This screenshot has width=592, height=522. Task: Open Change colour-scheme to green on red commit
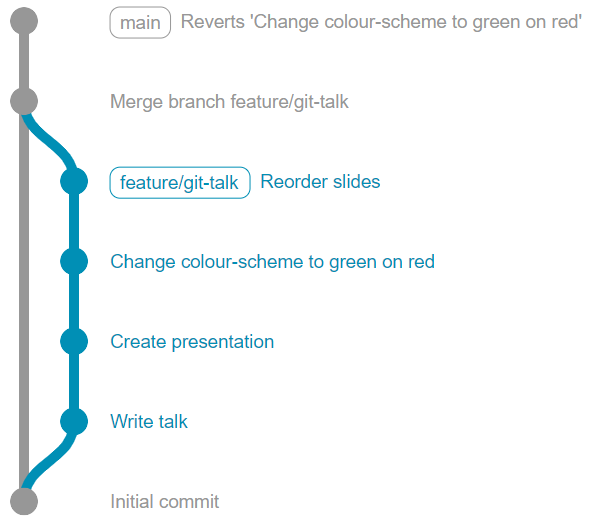272,262
